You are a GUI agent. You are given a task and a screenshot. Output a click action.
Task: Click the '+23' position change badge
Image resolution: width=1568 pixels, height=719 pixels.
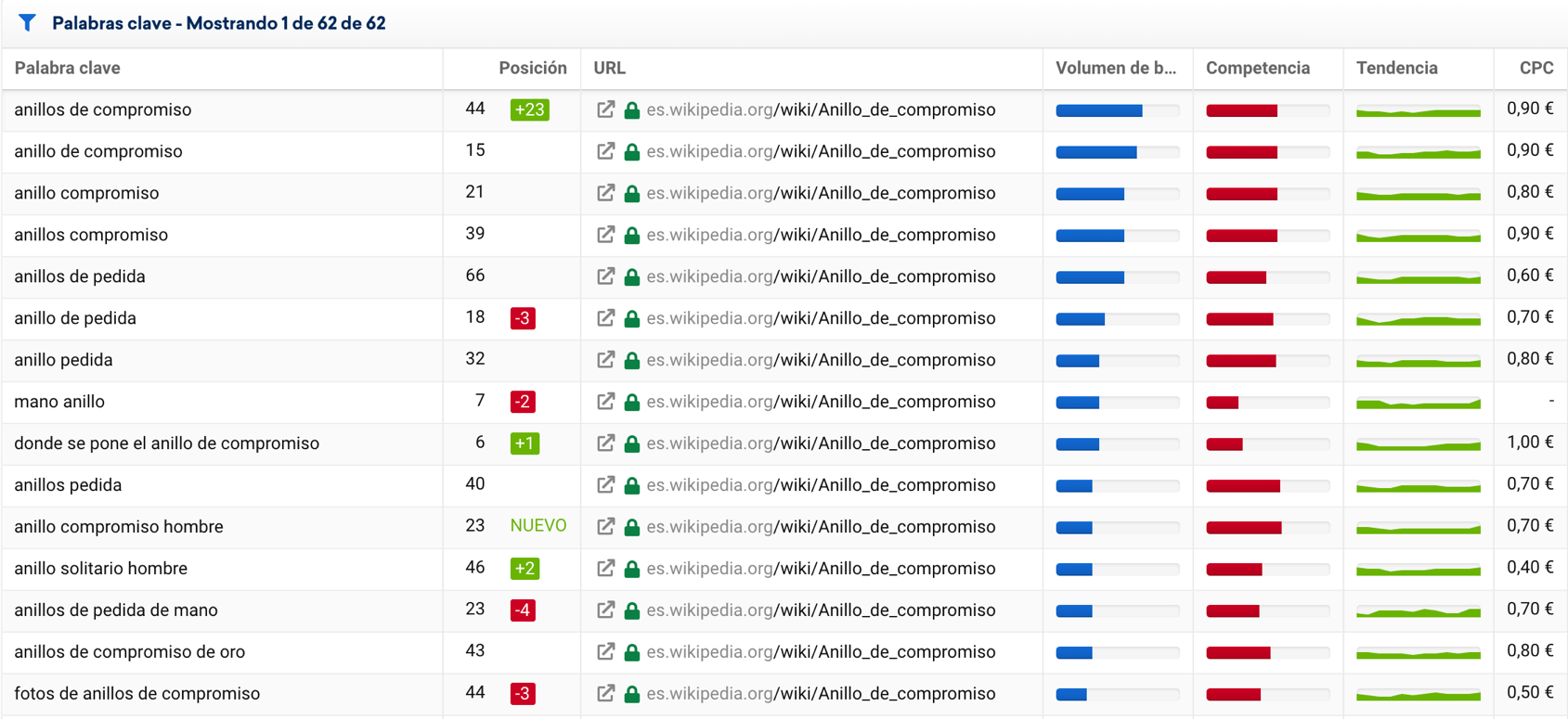(530, 109)
